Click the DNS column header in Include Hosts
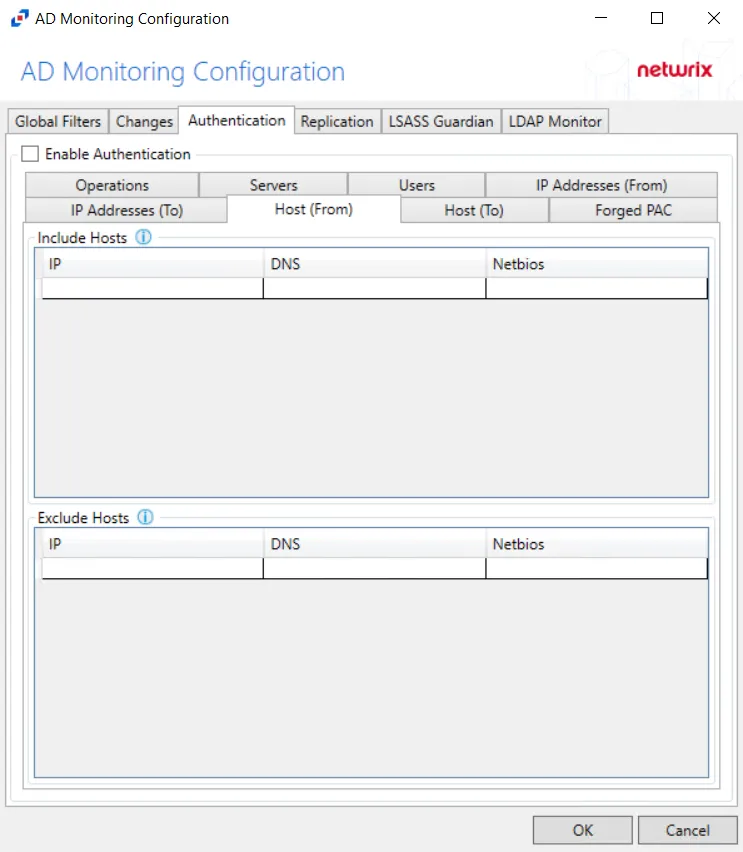Viewport: 743px width, 852px height. point(374,264)
